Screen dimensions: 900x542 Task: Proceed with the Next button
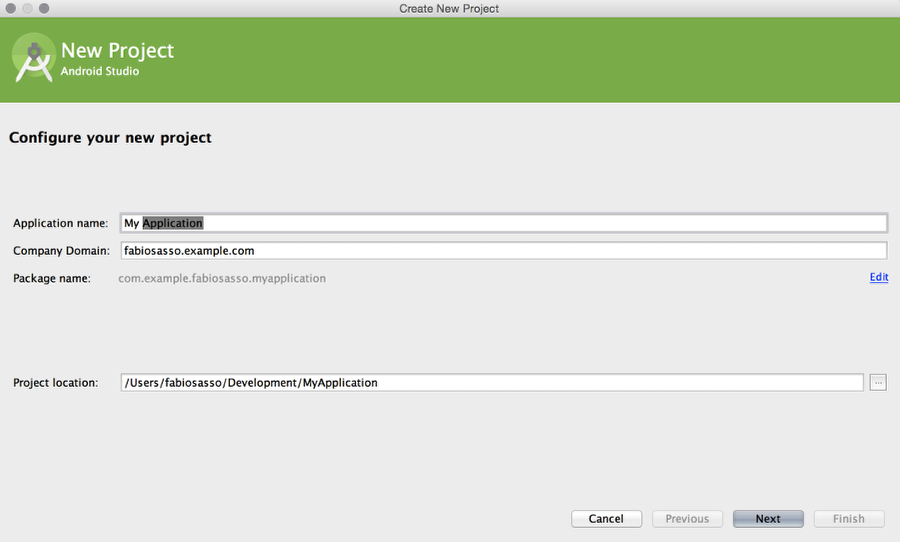point(768,518)
